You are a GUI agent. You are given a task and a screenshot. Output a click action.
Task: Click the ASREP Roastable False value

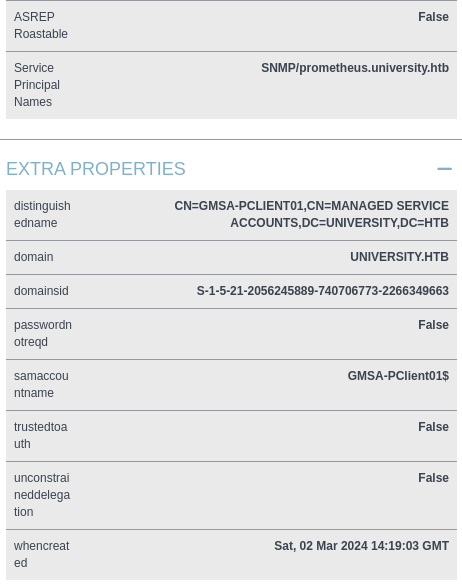[x=433, y=17]
